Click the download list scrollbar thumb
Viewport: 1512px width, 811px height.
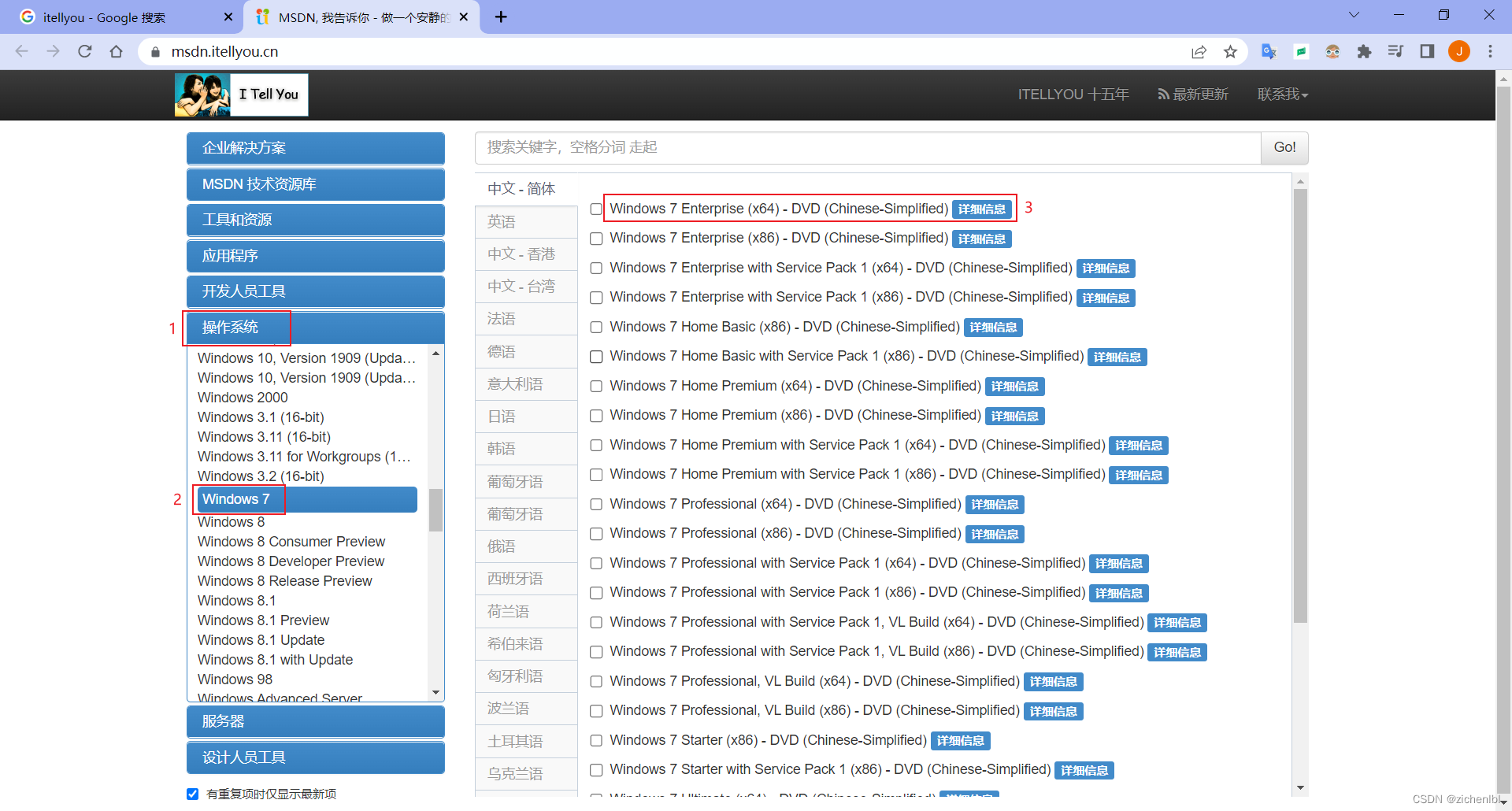[x=1300, y=405]
